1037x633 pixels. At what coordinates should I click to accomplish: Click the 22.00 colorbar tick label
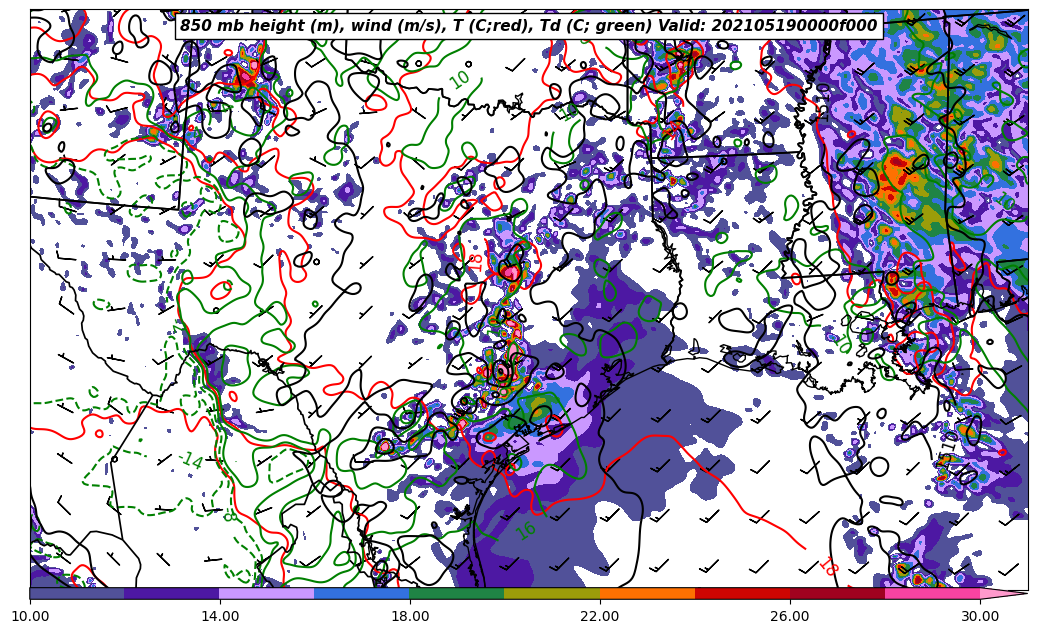(600, 617)
